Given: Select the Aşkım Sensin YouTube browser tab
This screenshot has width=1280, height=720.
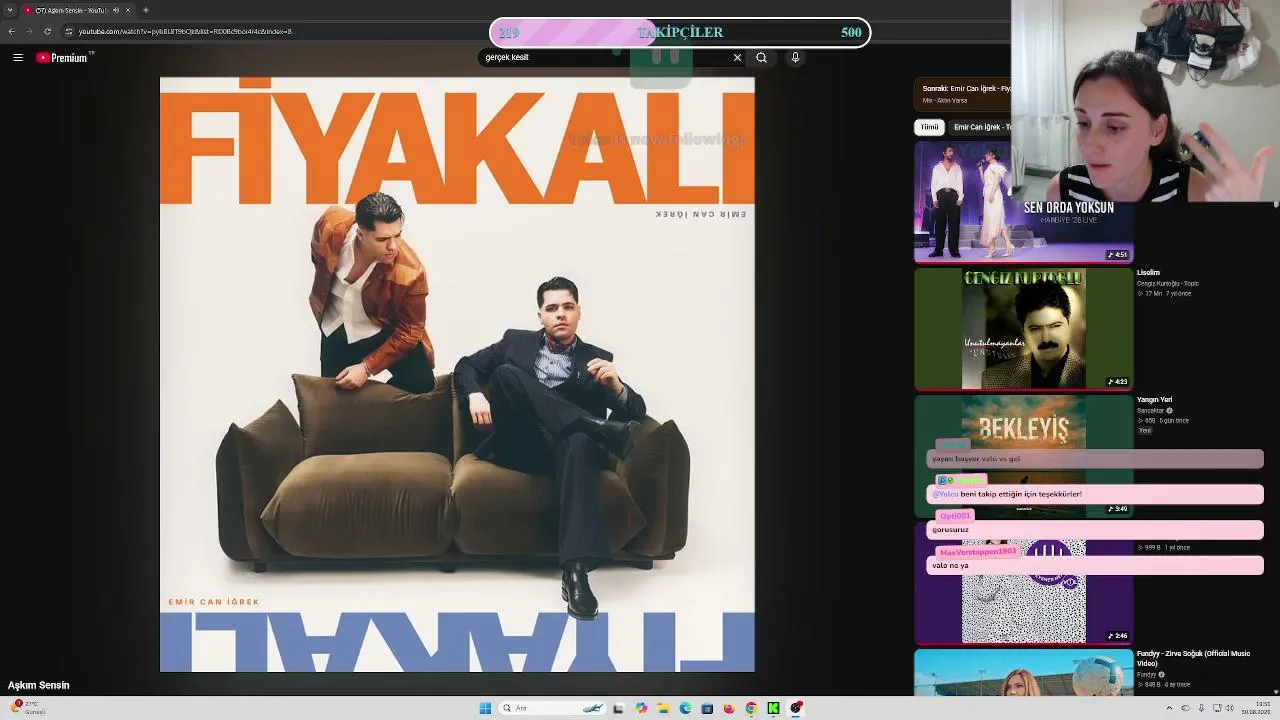Looking at the screenshot, I should [x=79, y=10].
